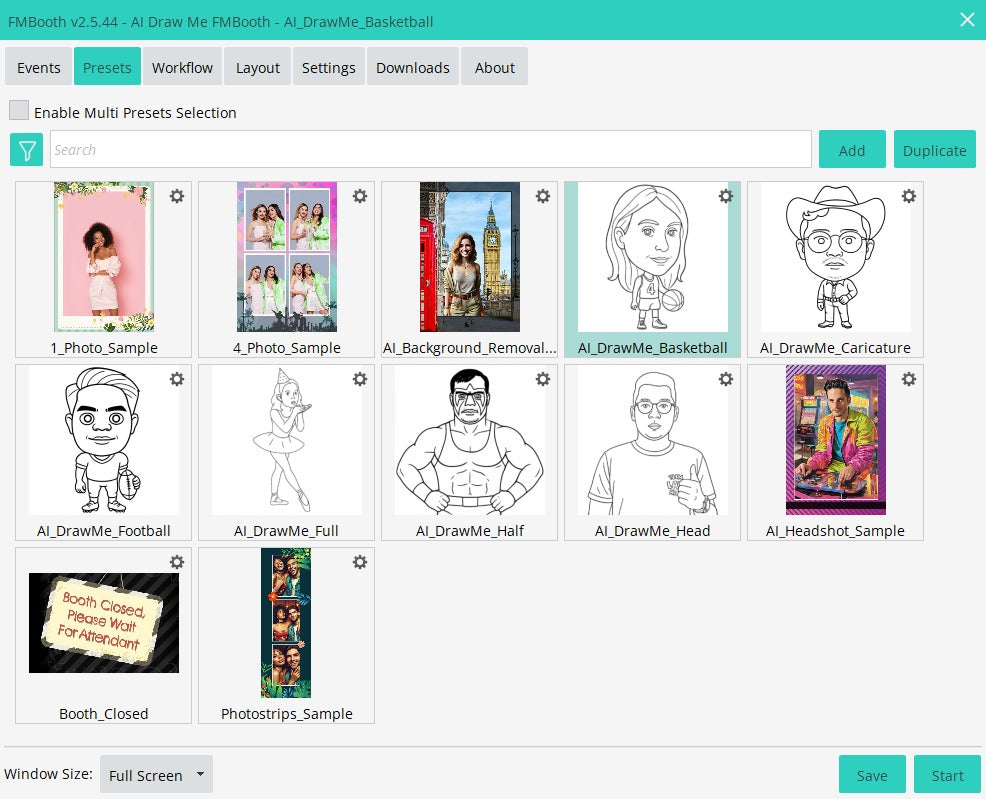Viewport: 986px width, 799px height.
Task: Click the "Window Size:" label
Action: [48, 774]
